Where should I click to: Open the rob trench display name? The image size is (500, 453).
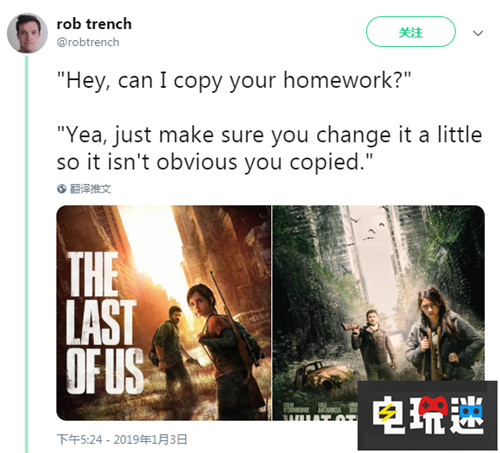pos(94,24)
